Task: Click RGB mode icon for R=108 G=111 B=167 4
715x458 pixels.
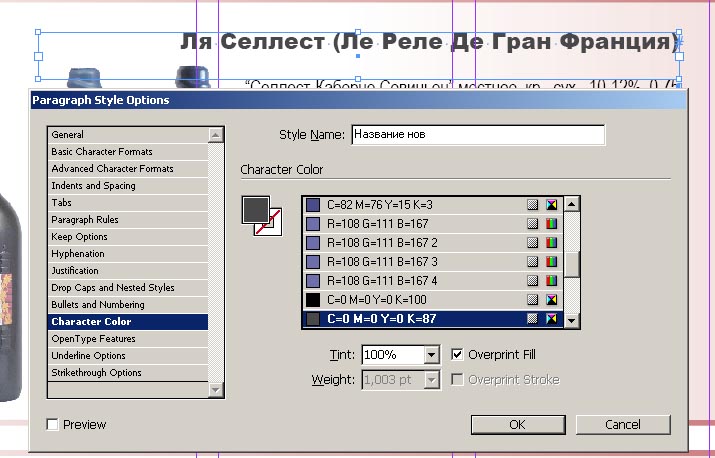Action: (x=552, y=281)
